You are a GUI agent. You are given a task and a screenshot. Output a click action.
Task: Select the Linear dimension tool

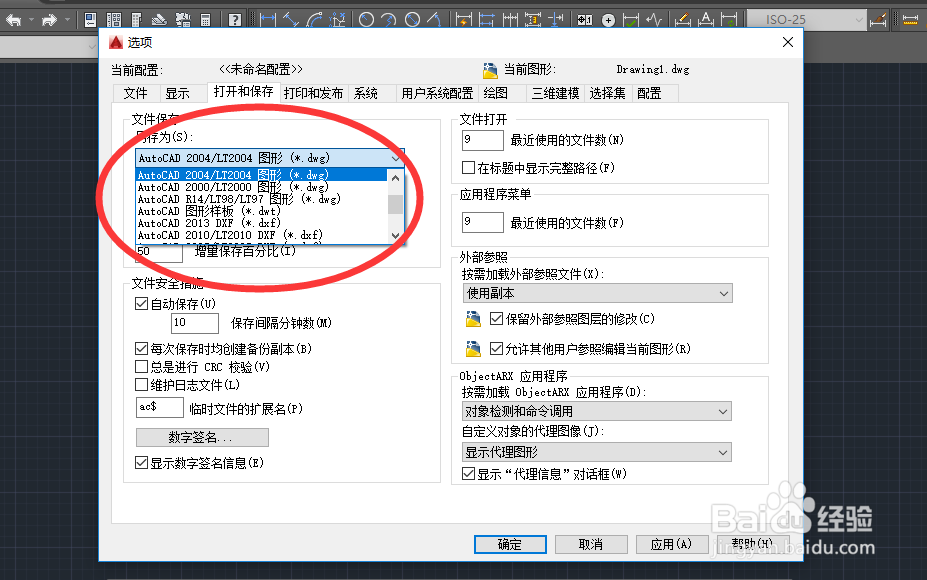click(x=268, y=19)
